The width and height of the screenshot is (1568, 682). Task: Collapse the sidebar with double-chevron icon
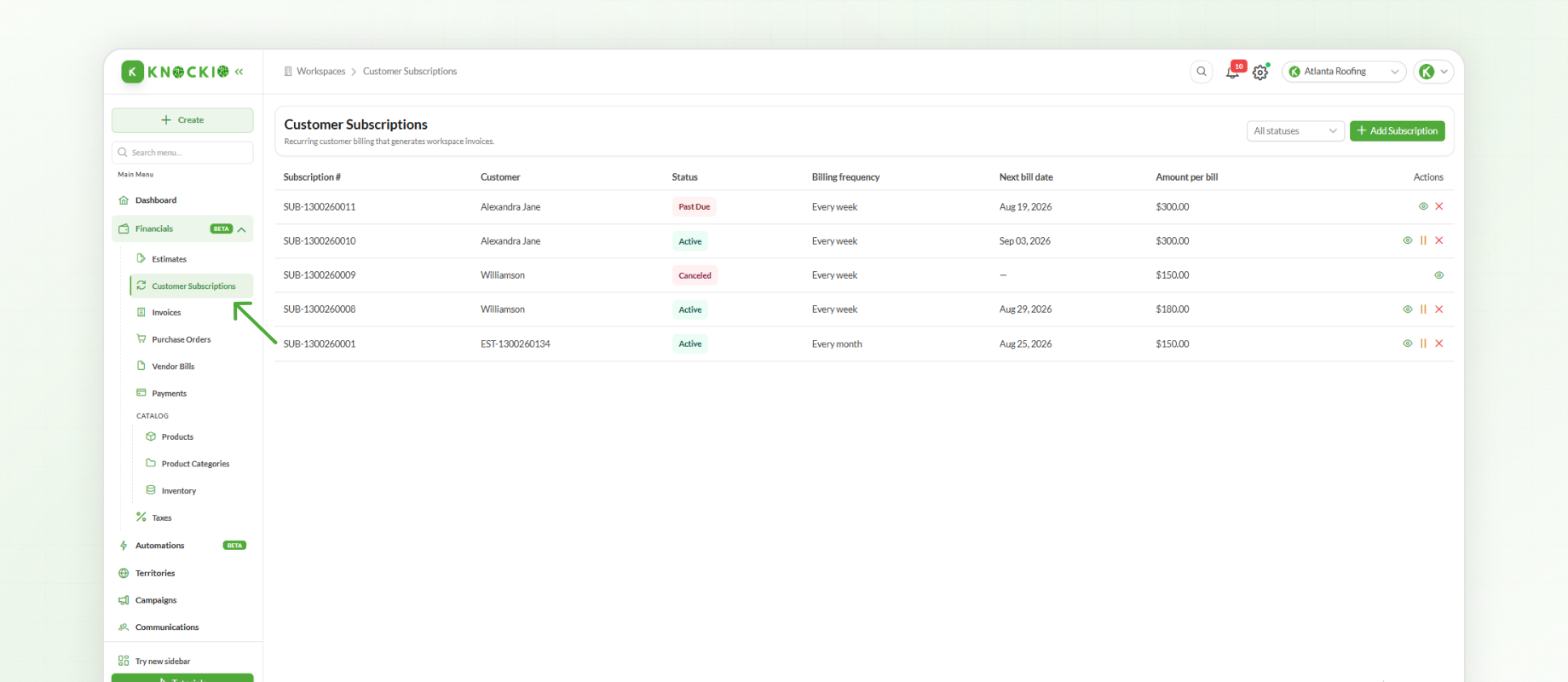(239, 72)
